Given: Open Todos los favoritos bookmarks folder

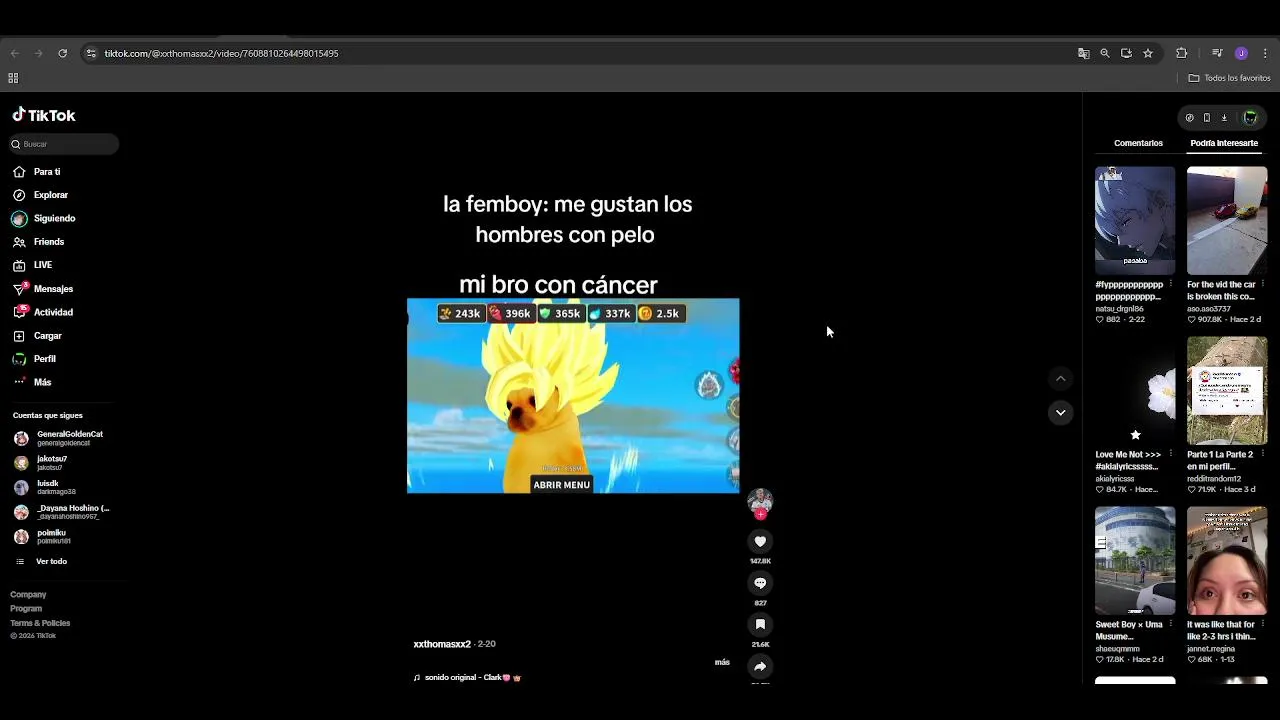Looking at the screenshot, I should (1229, 78).
